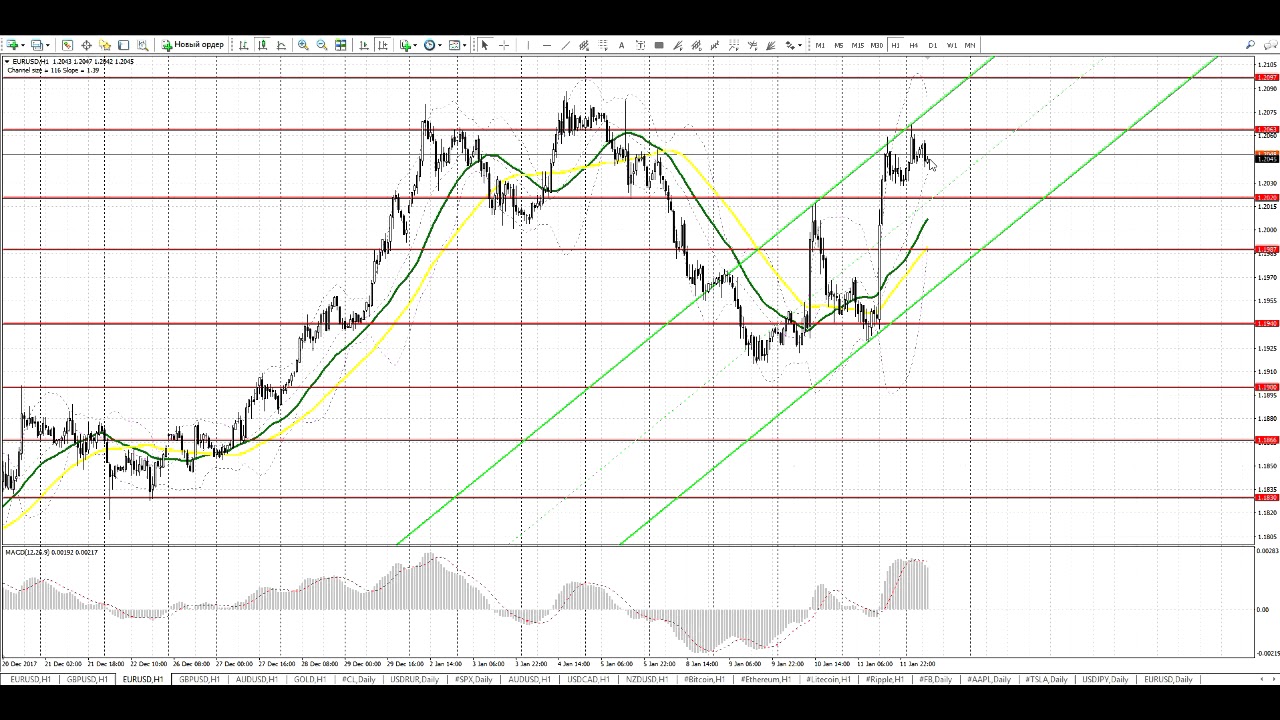Switch to the GOLD,H1 chart tab
Viewport: 1280px width, 720px height.
point(309,680)
